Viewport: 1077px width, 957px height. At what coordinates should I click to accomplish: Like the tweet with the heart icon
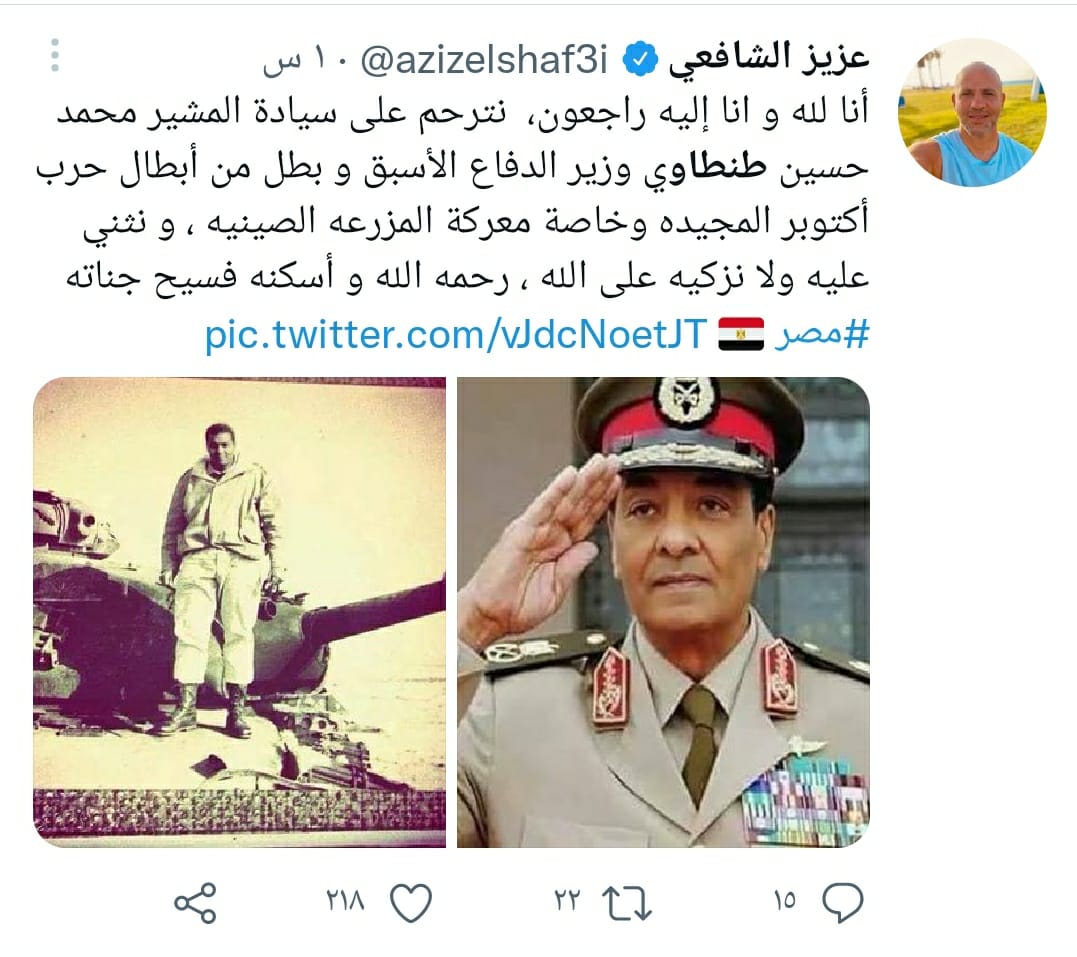(411, 903)
